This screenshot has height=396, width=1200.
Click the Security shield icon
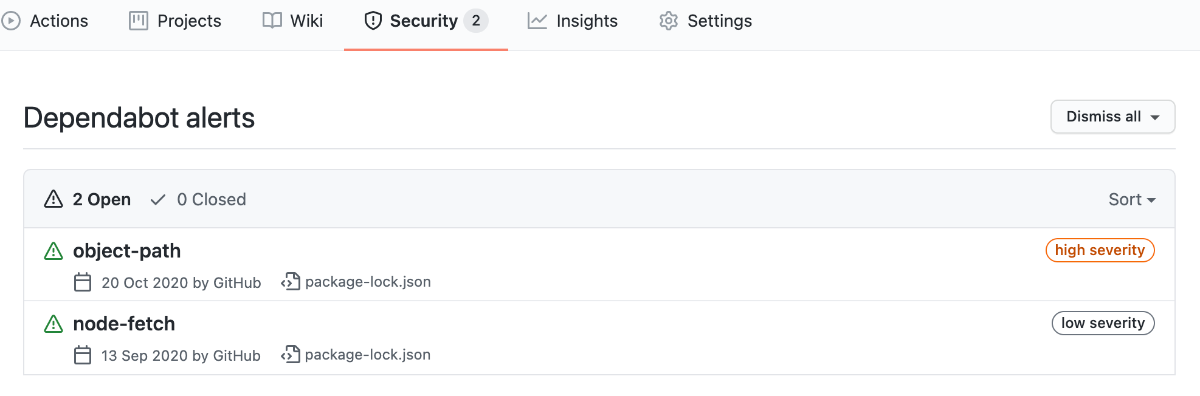pos(373,20)
